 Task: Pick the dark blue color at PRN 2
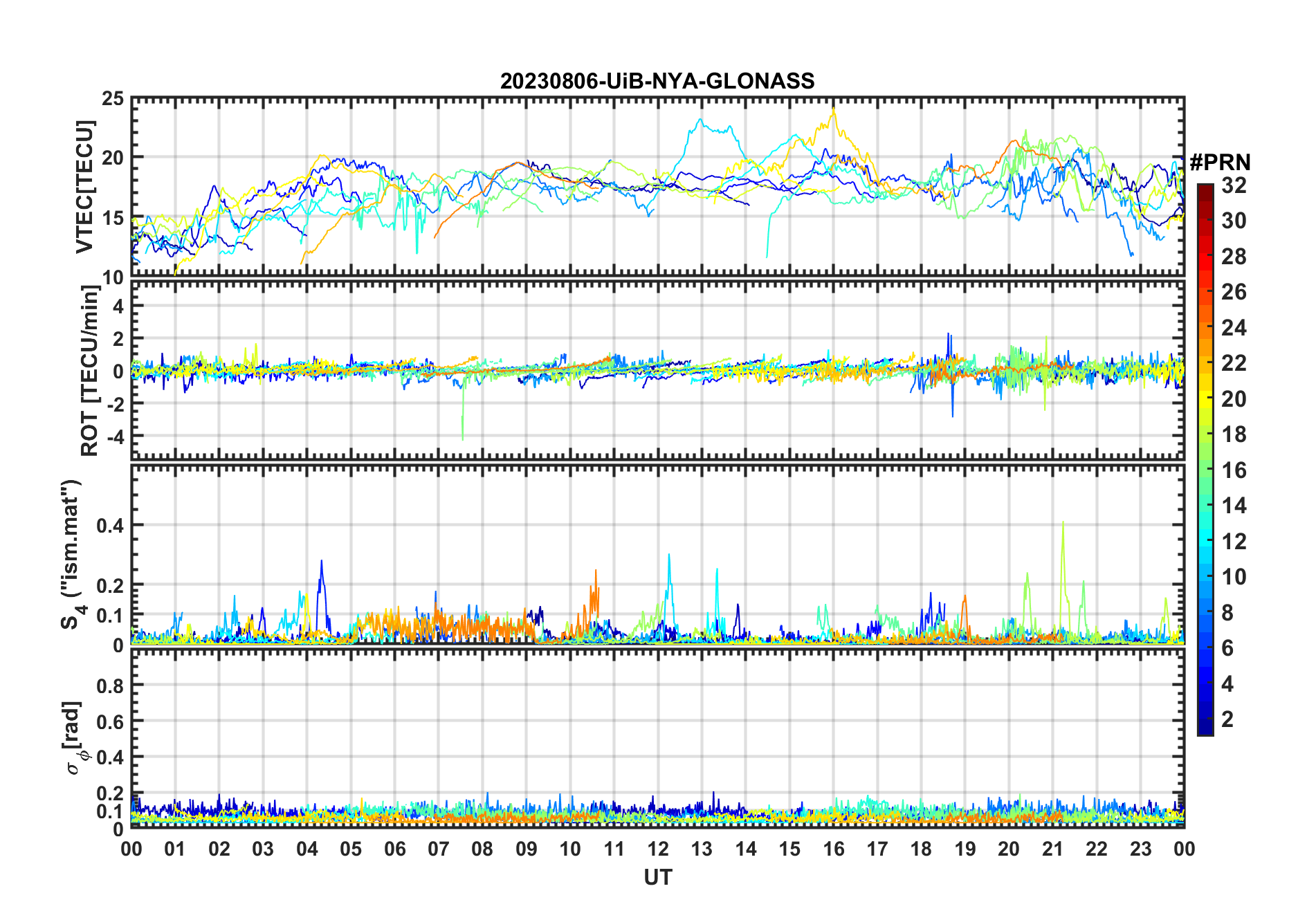point(1205,719)
